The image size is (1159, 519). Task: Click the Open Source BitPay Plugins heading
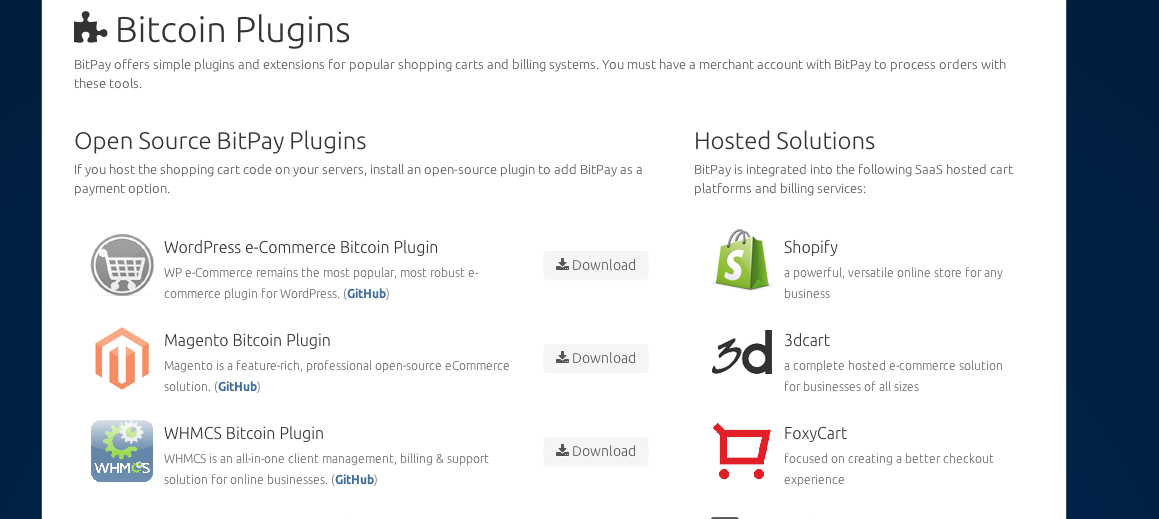220,140
